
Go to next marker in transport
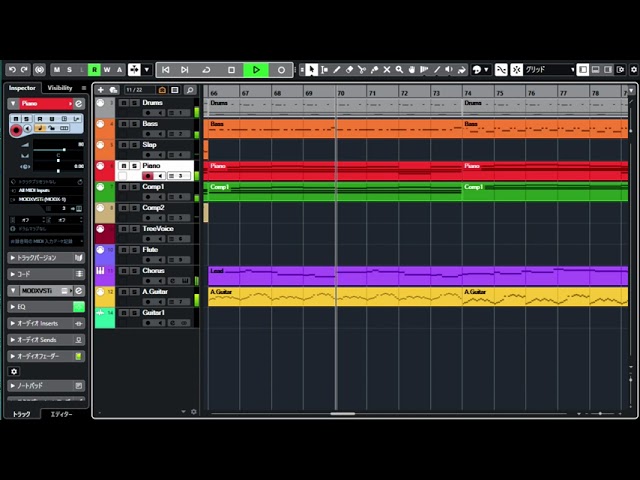184,70
